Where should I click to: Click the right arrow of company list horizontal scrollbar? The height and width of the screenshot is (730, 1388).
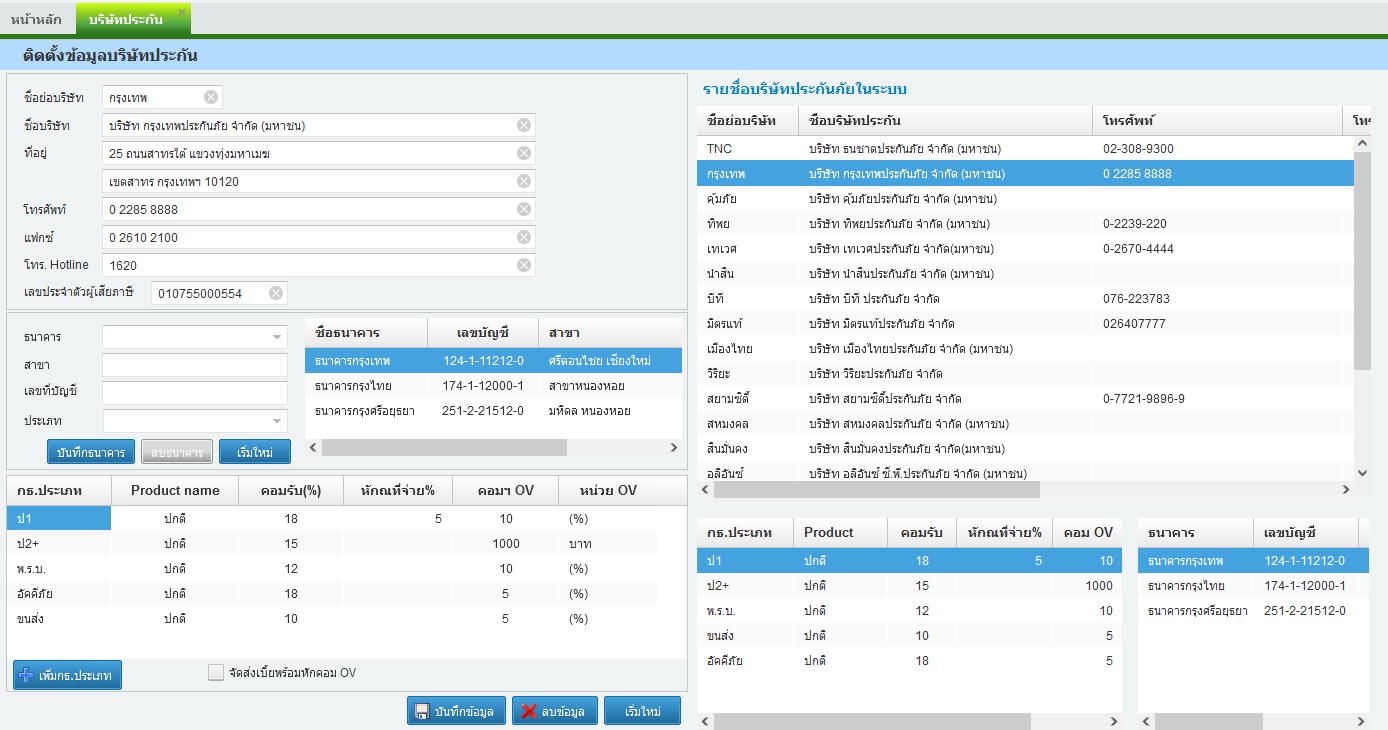tap(1346, 490)
